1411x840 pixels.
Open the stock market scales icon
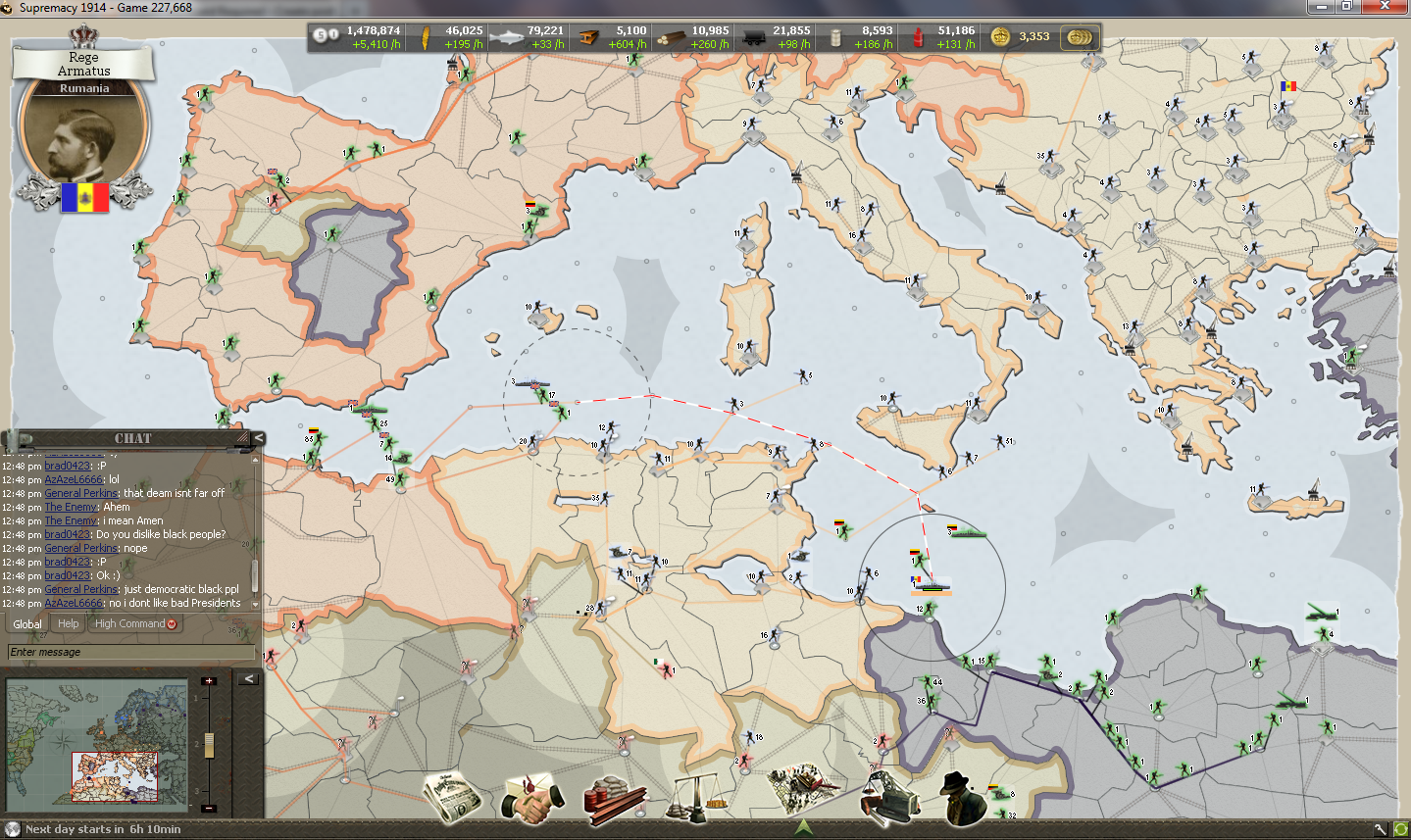tap(697, 797)
